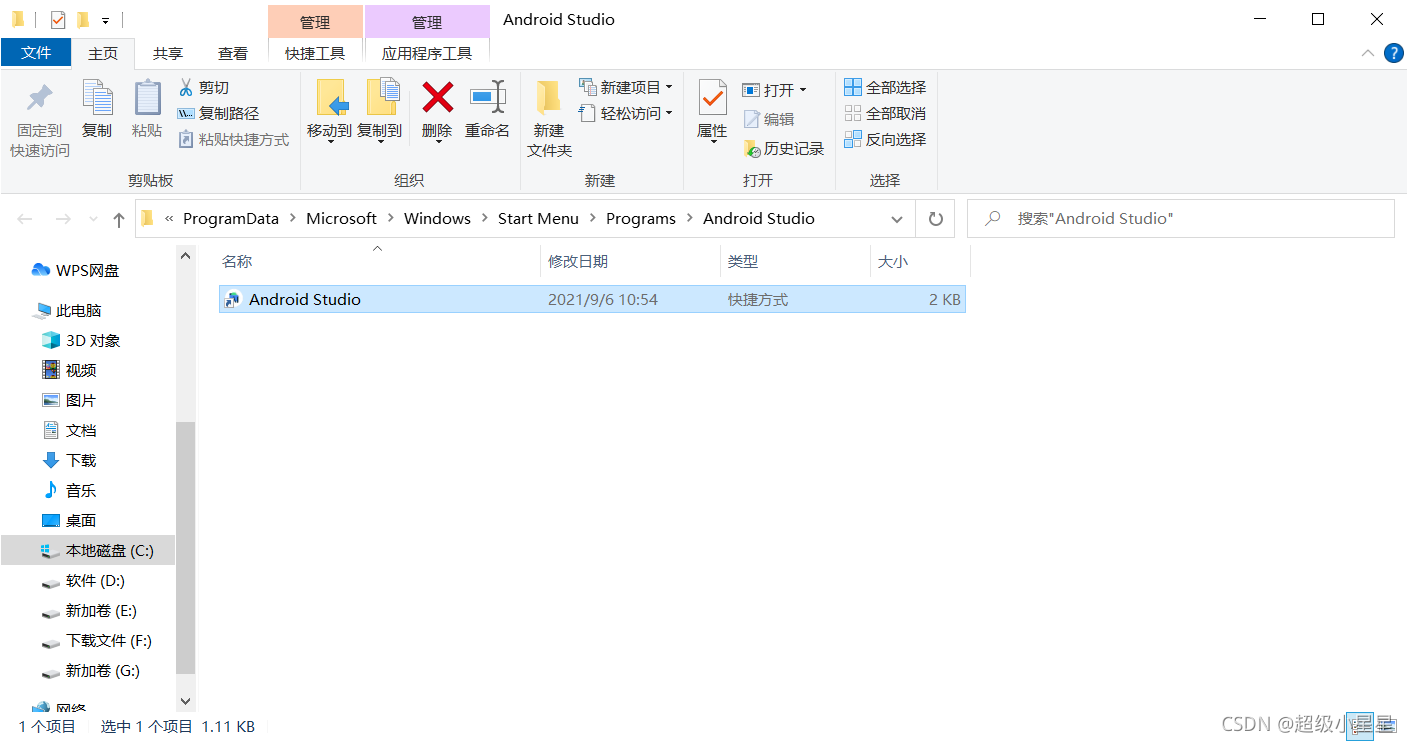Screen dimensions: 1408x742
Task: Open 3D Objects (3D 对象) folder
Action: pos(81,340)
